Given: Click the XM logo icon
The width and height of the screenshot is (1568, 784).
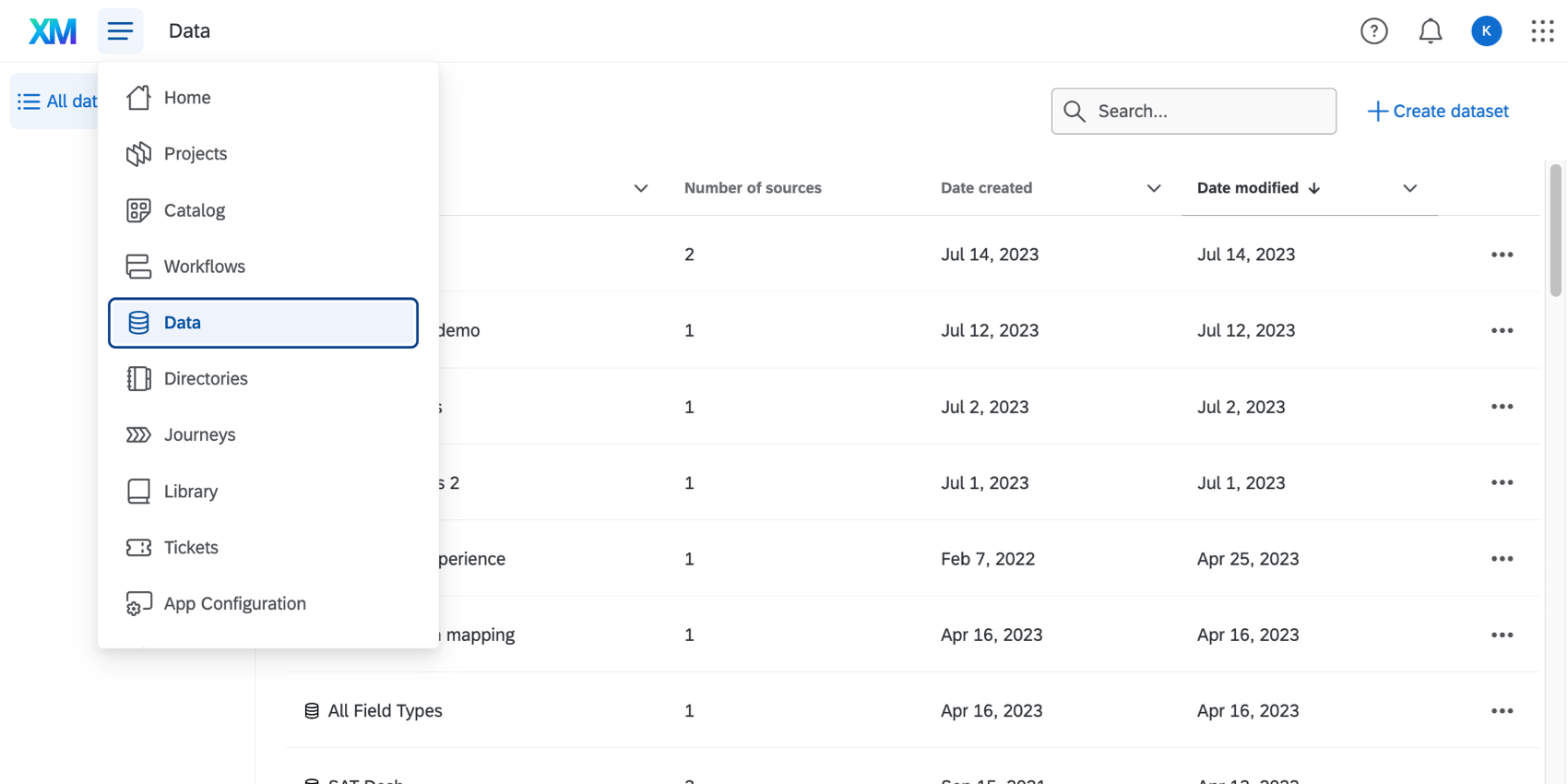Looking at the screenshot, I should coord(53,31).
